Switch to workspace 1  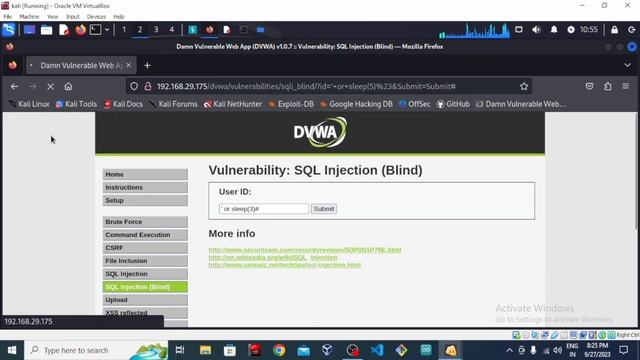(124, 29)
